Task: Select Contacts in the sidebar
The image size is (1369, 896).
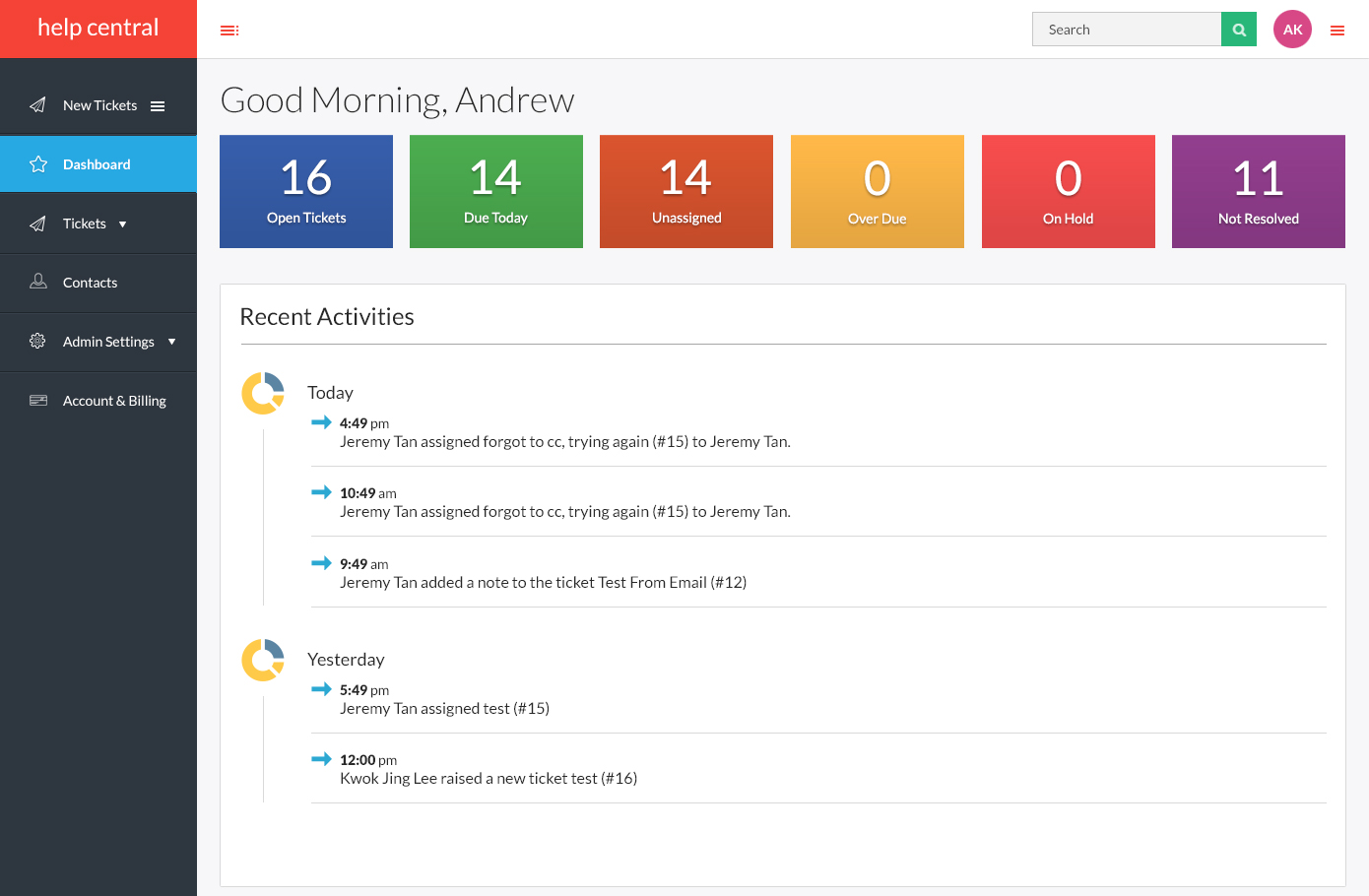Action: [90, 283]
